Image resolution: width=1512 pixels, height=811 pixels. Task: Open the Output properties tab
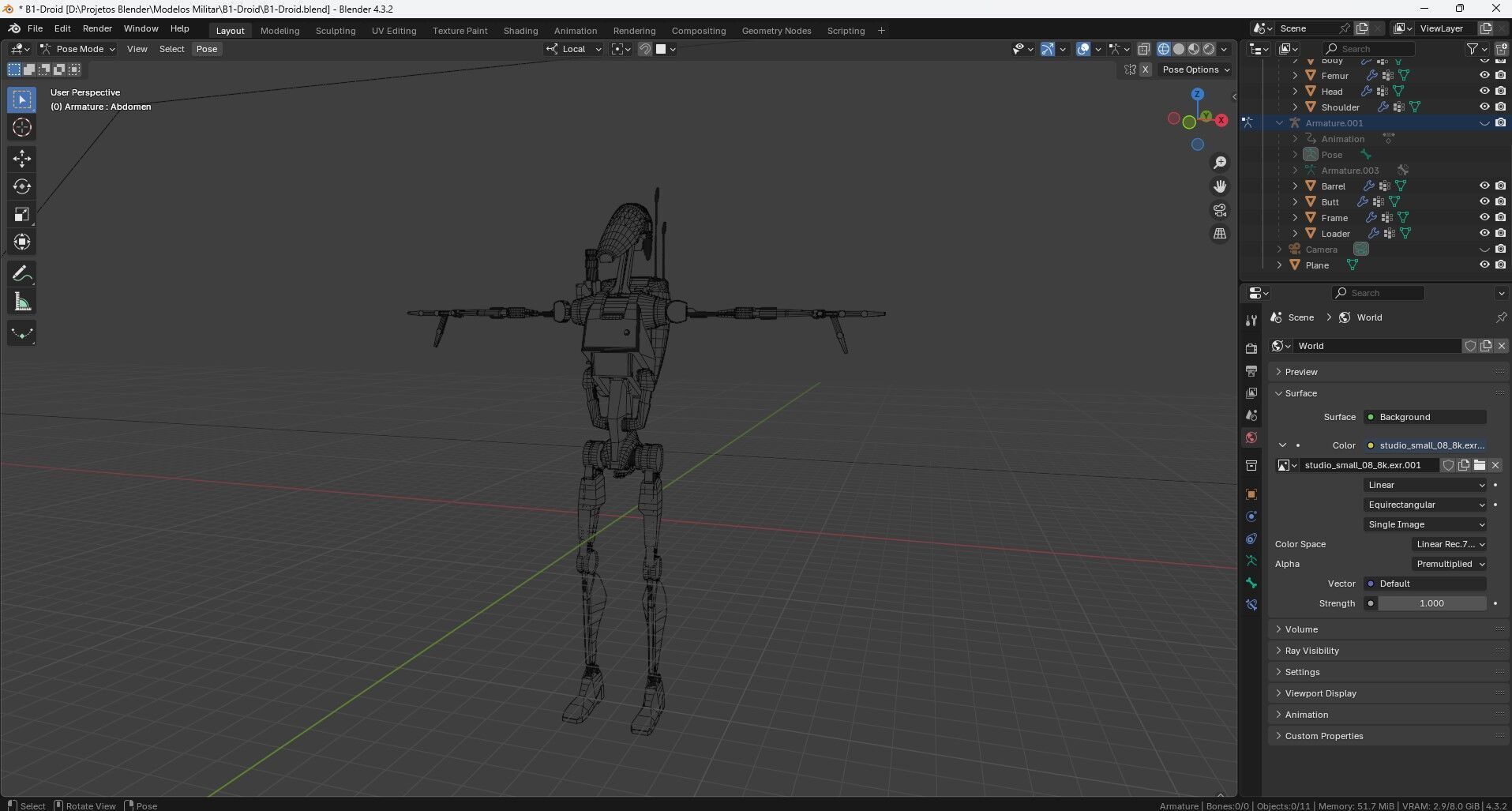click(x=1251, y=370)
